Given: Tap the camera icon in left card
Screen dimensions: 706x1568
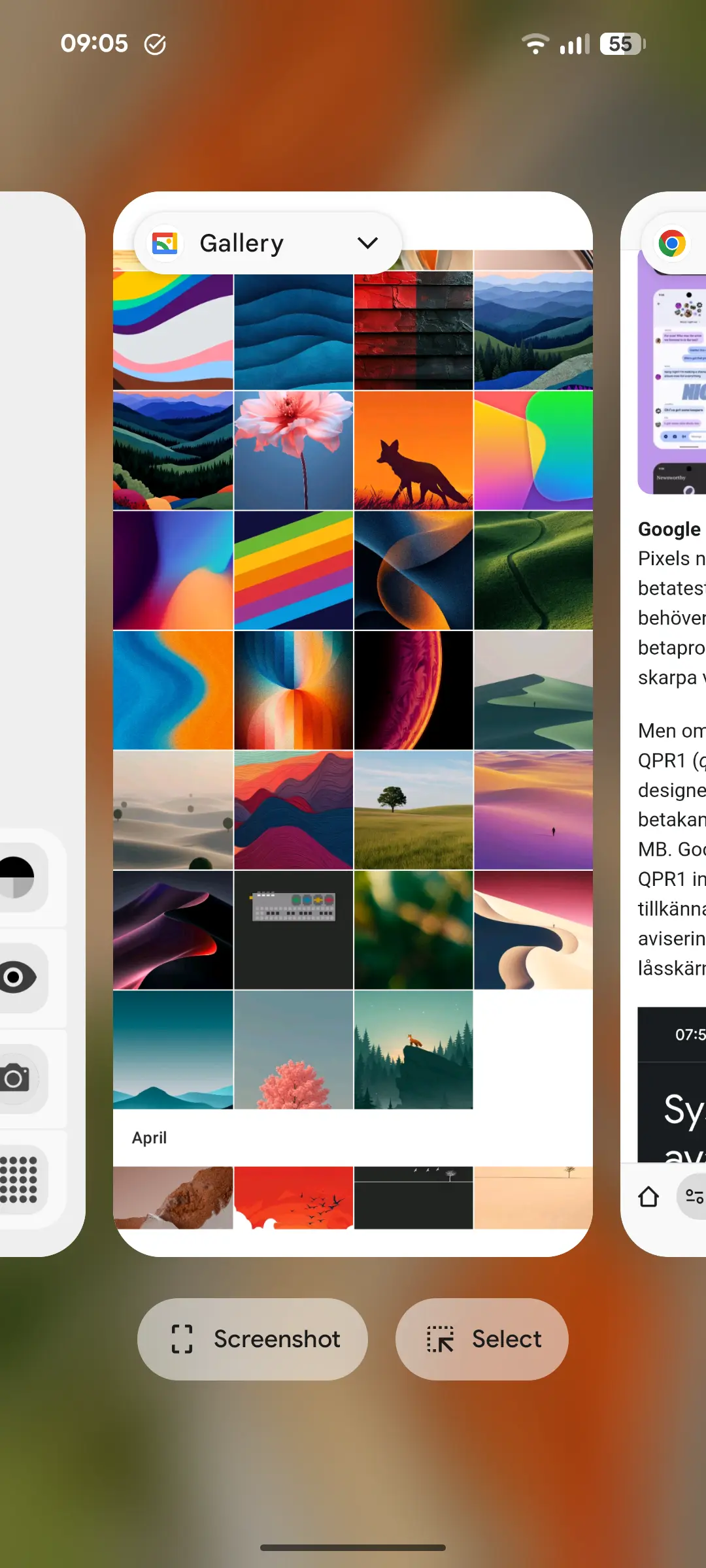Looking at the screenshot, I should tap(16, 1078).
